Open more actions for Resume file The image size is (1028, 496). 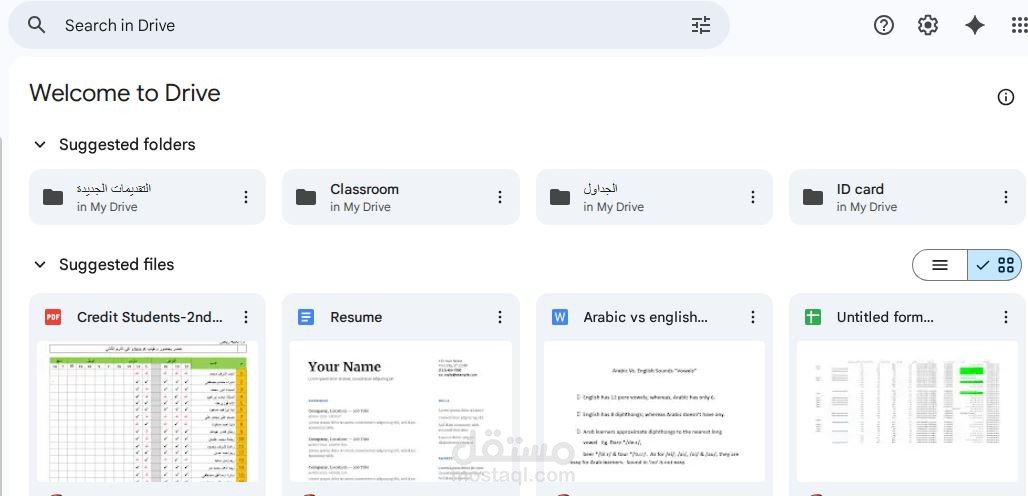click(500, 317)
